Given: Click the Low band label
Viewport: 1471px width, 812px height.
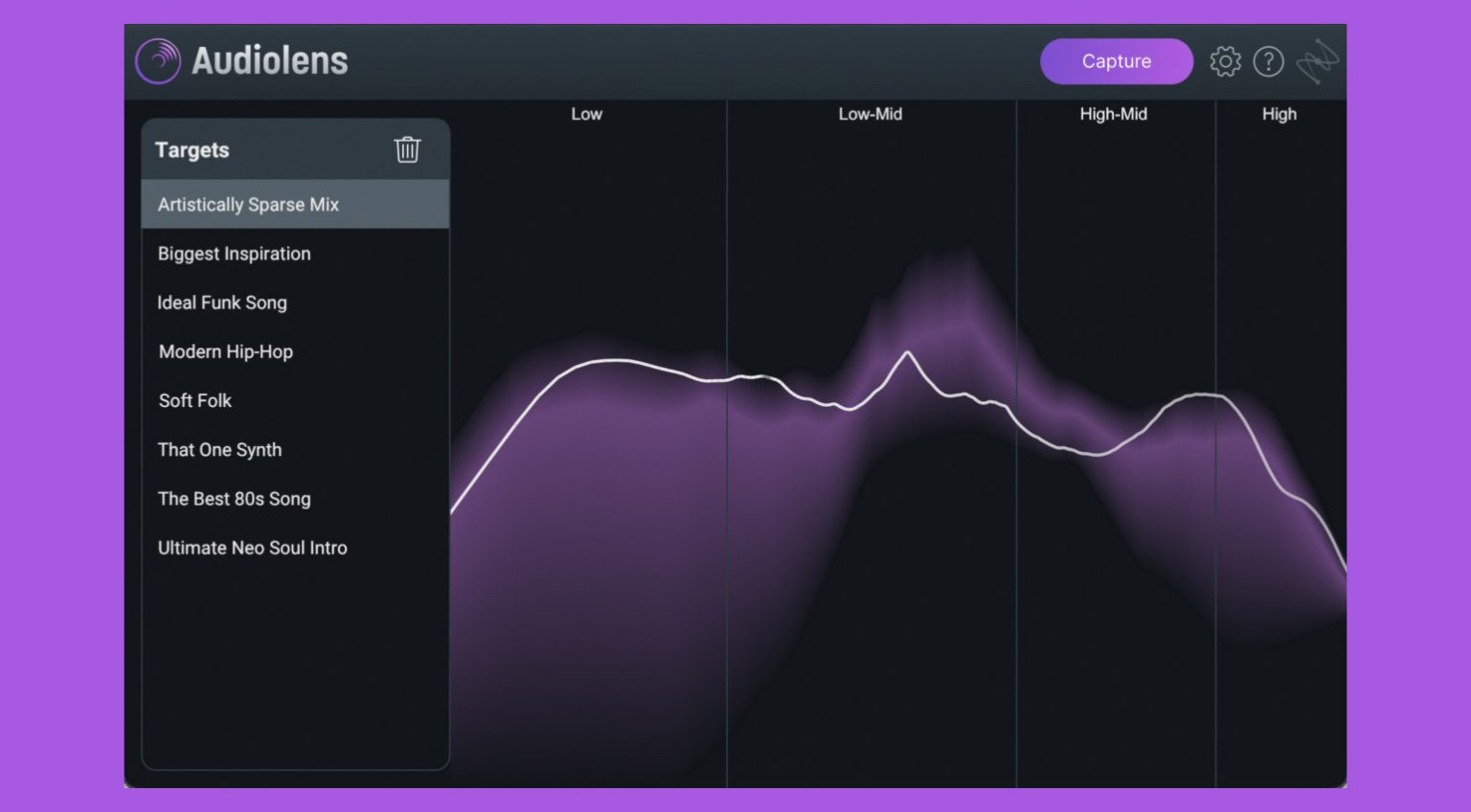Looking at the screenshot, I should [x=586, y=114].
